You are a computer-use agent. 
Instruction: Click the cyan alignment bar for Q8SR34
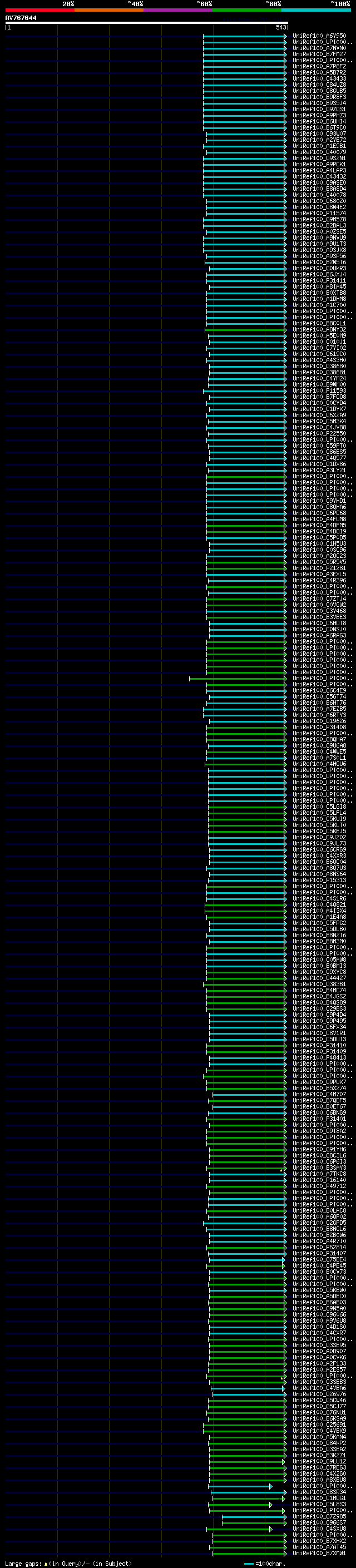(x=248, y=1492)
